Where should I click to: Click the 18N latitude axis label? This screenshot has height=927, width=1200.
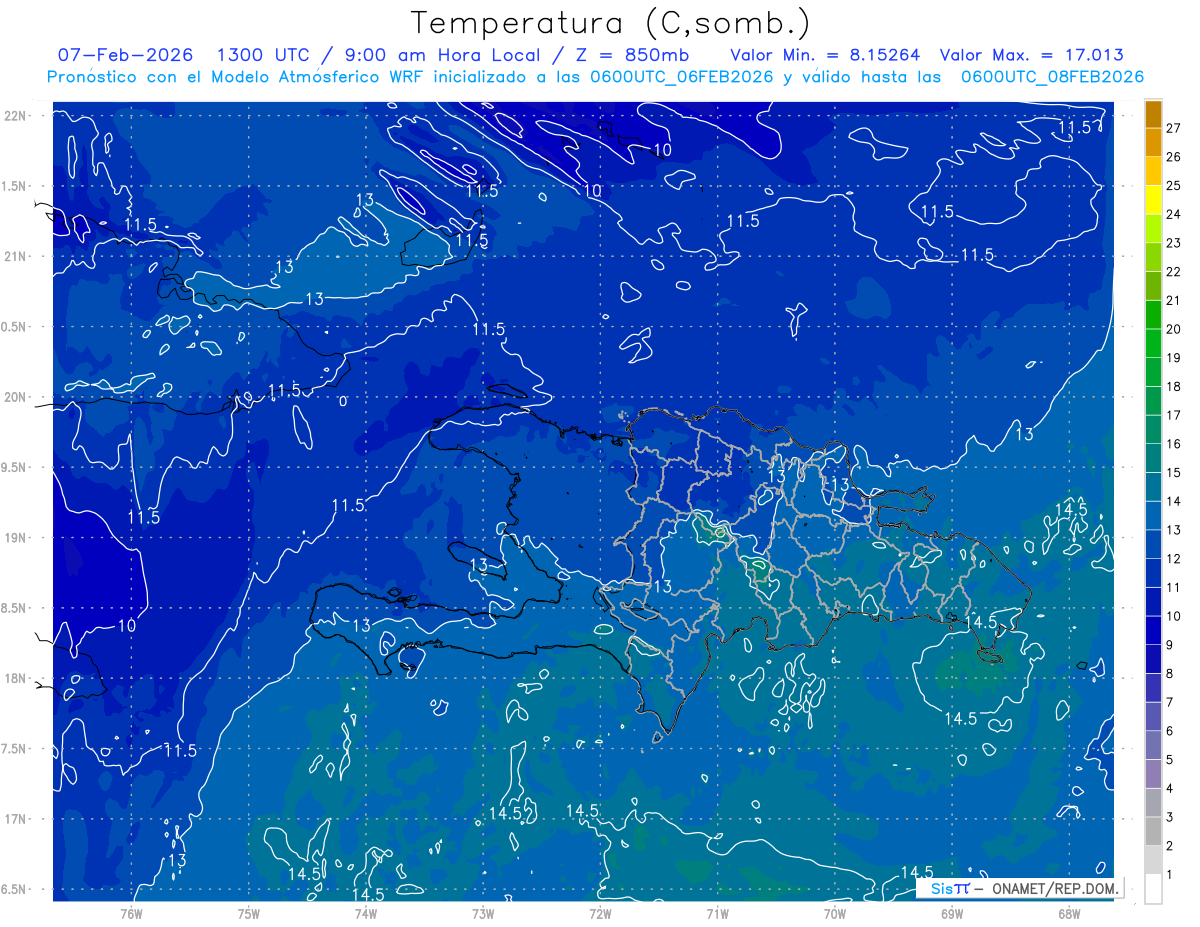(15, 678)
